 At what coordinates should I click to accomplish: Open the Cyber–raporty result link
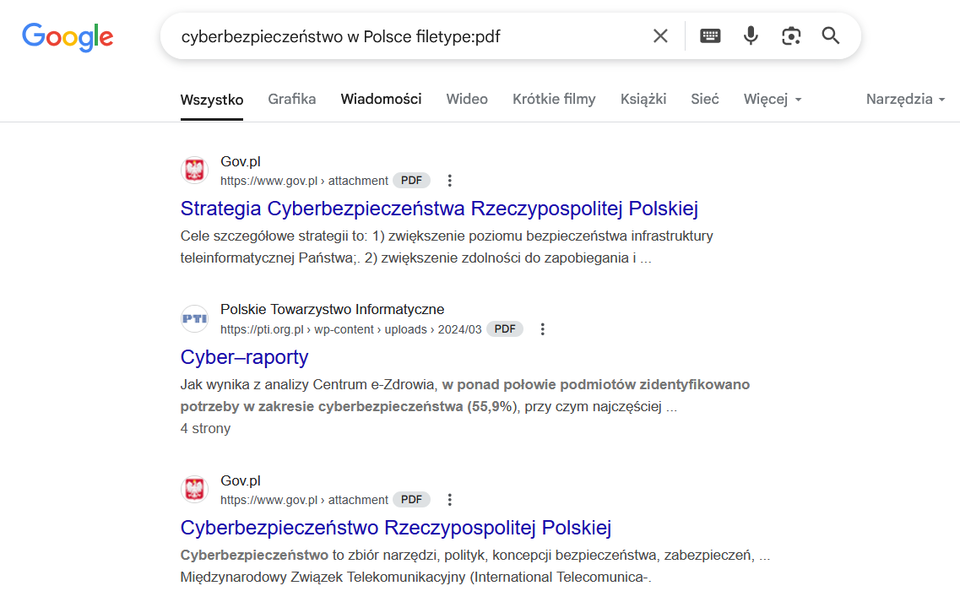(x=243, y=357)
